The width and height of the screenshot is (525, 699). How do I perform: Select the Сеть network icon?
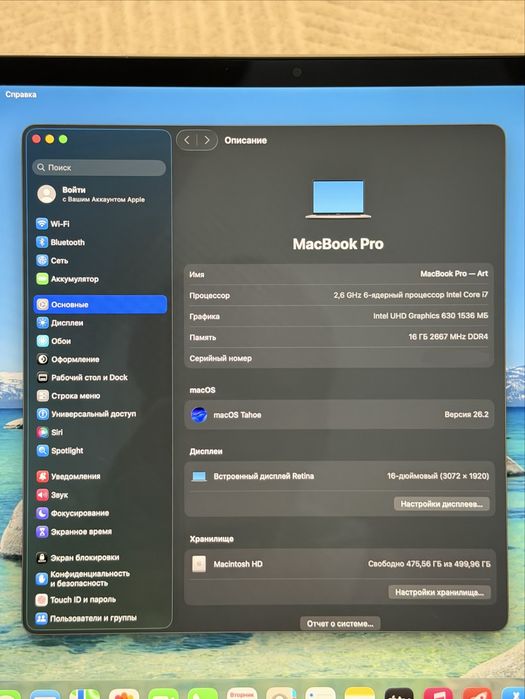coord(42,260)
